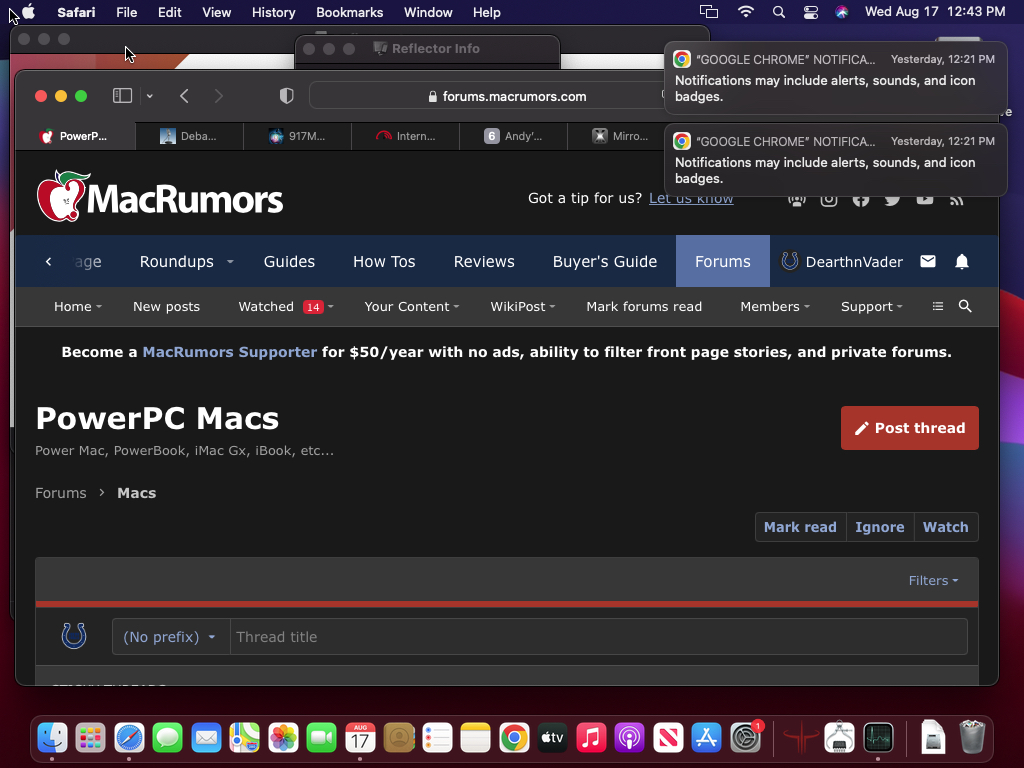The image size is (1024, 768).
Task: Open Activity Monitor in the dock
Action: click(x=878, y=738)
